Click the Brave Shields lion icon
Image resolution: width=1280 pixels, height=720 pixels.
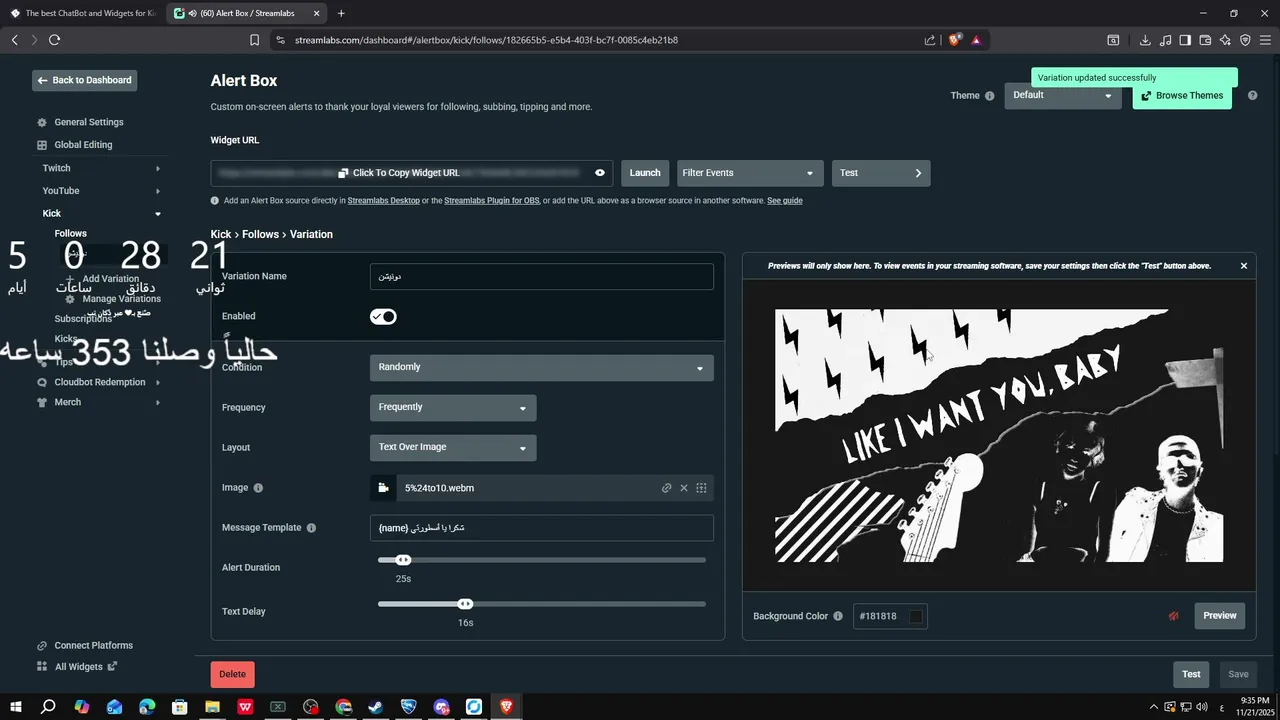pos(954,40)
